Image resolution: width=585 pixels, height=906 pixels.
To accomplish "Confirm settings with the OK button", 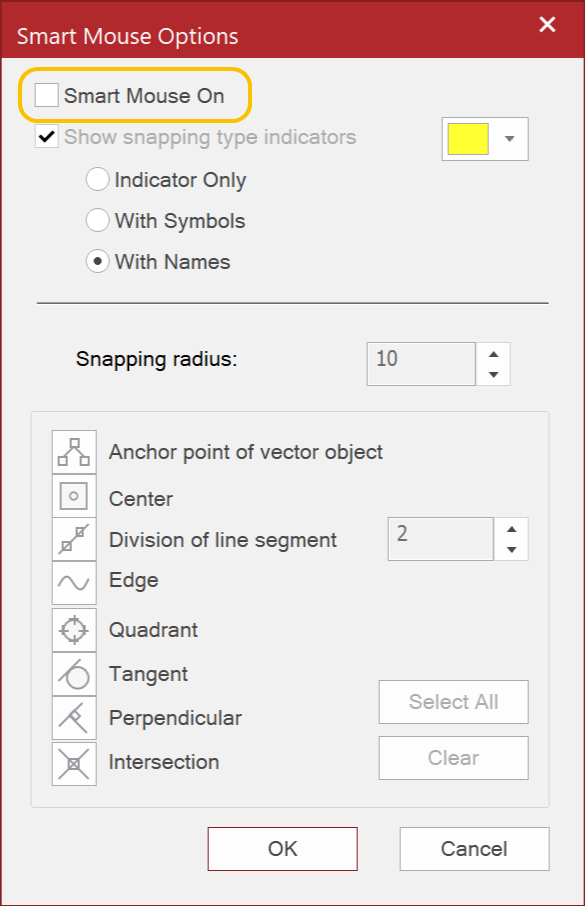I will point(282,848).
